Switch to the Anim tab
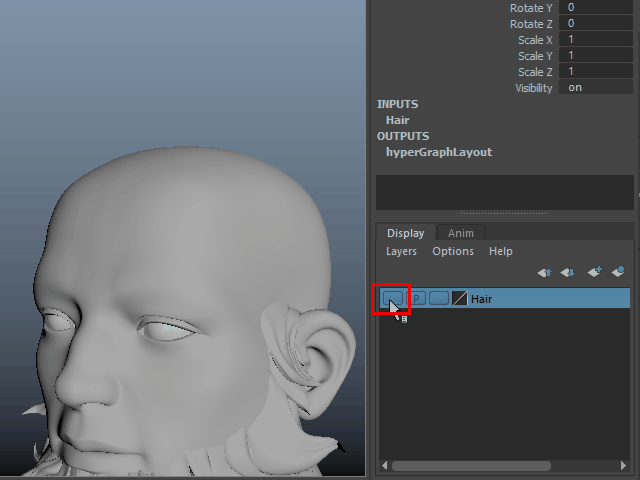640x480 pixels. 460,233
